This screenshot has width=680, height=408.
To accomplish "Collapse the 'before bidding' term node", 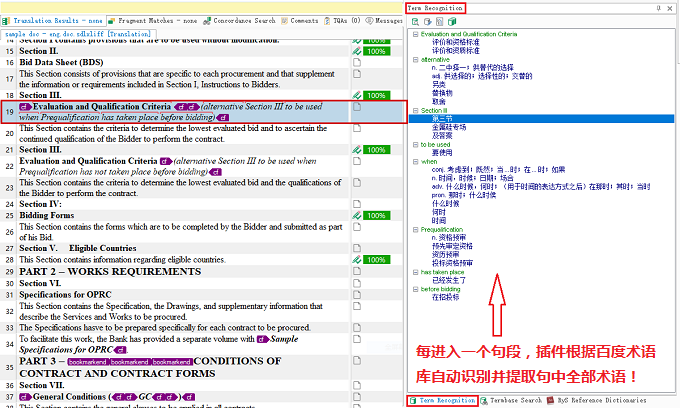I will point(415,289).
